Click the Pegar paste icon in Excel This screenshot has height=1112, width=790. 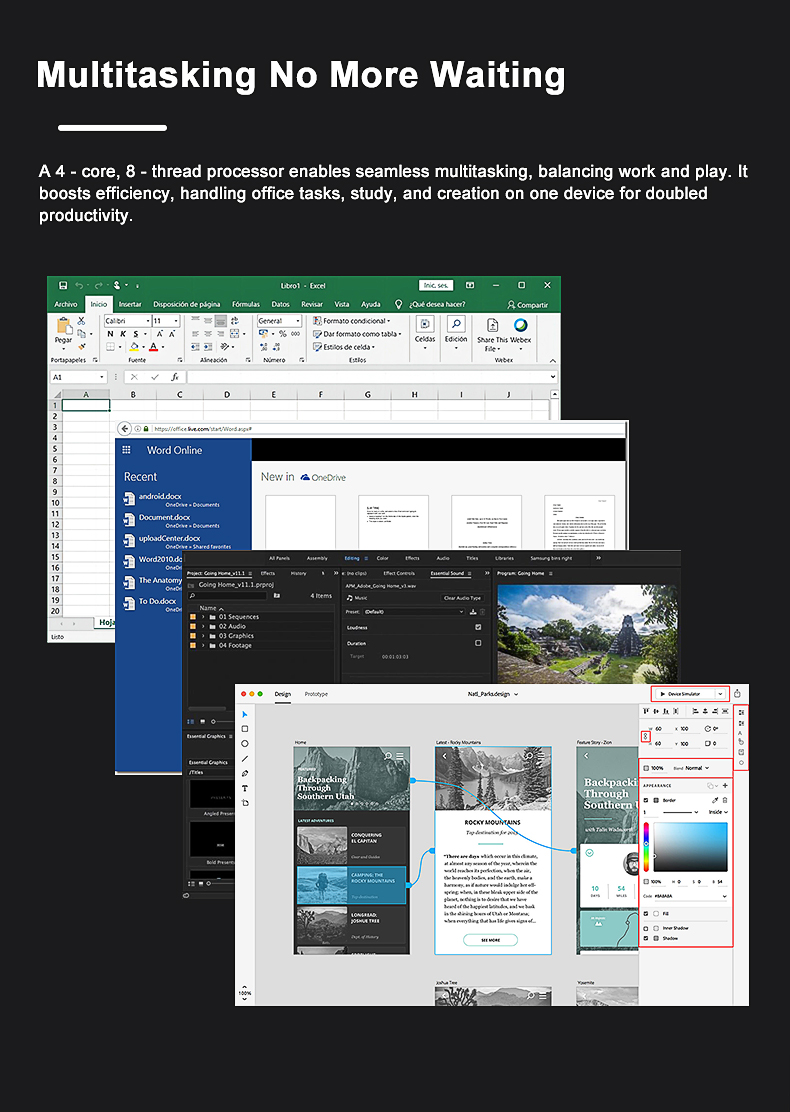(64, 326)
